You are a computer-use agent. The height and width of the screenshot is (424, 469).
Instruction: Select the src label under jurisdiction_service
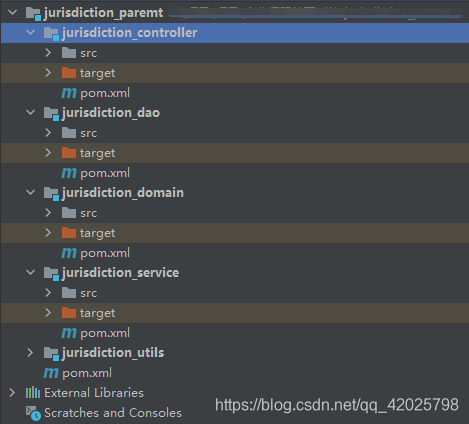[x=89, y=293]
